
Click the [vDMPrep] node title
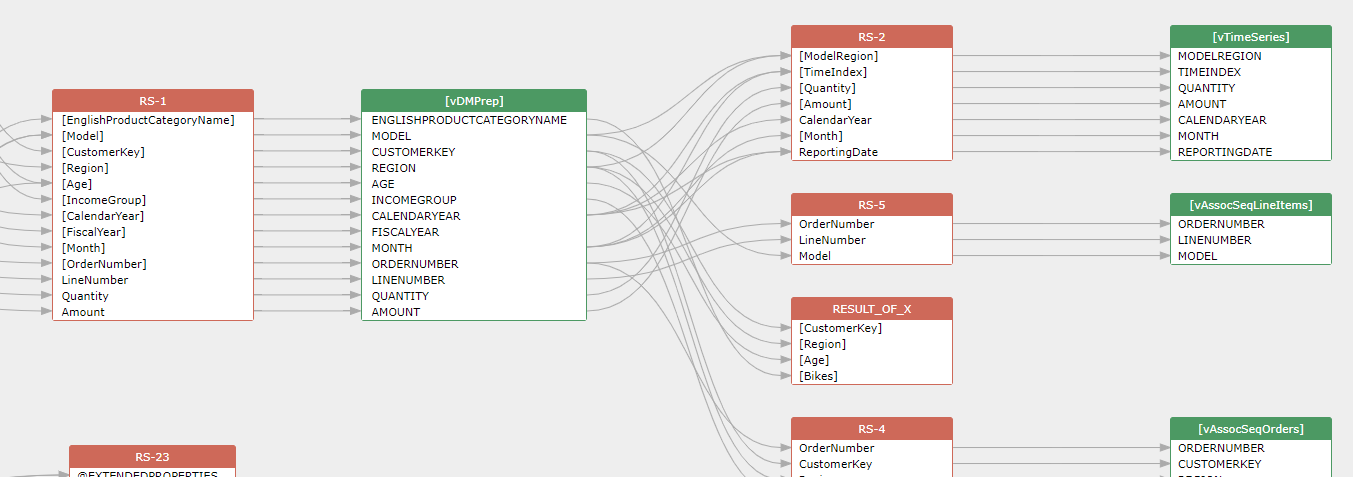[x=473, y=101]
